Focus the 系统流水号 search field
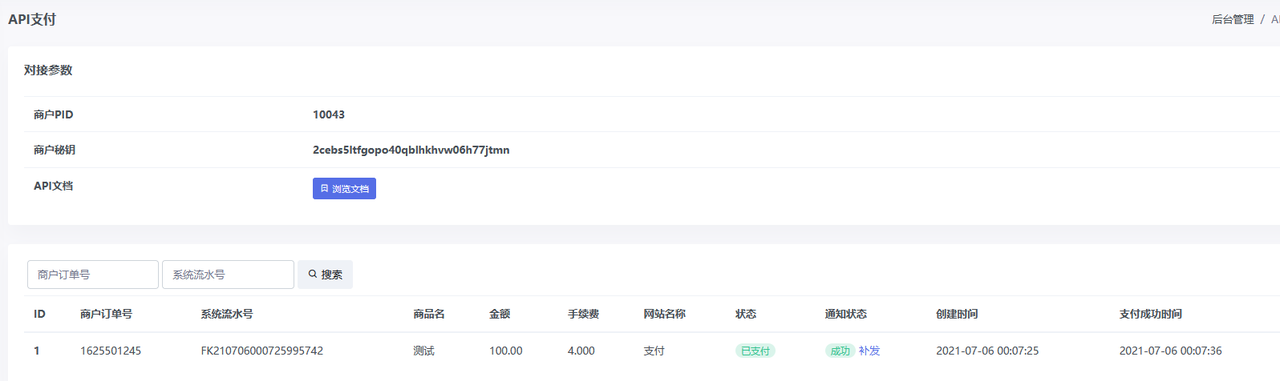This screenshot has height=381, width=1280. click(228, 274)
